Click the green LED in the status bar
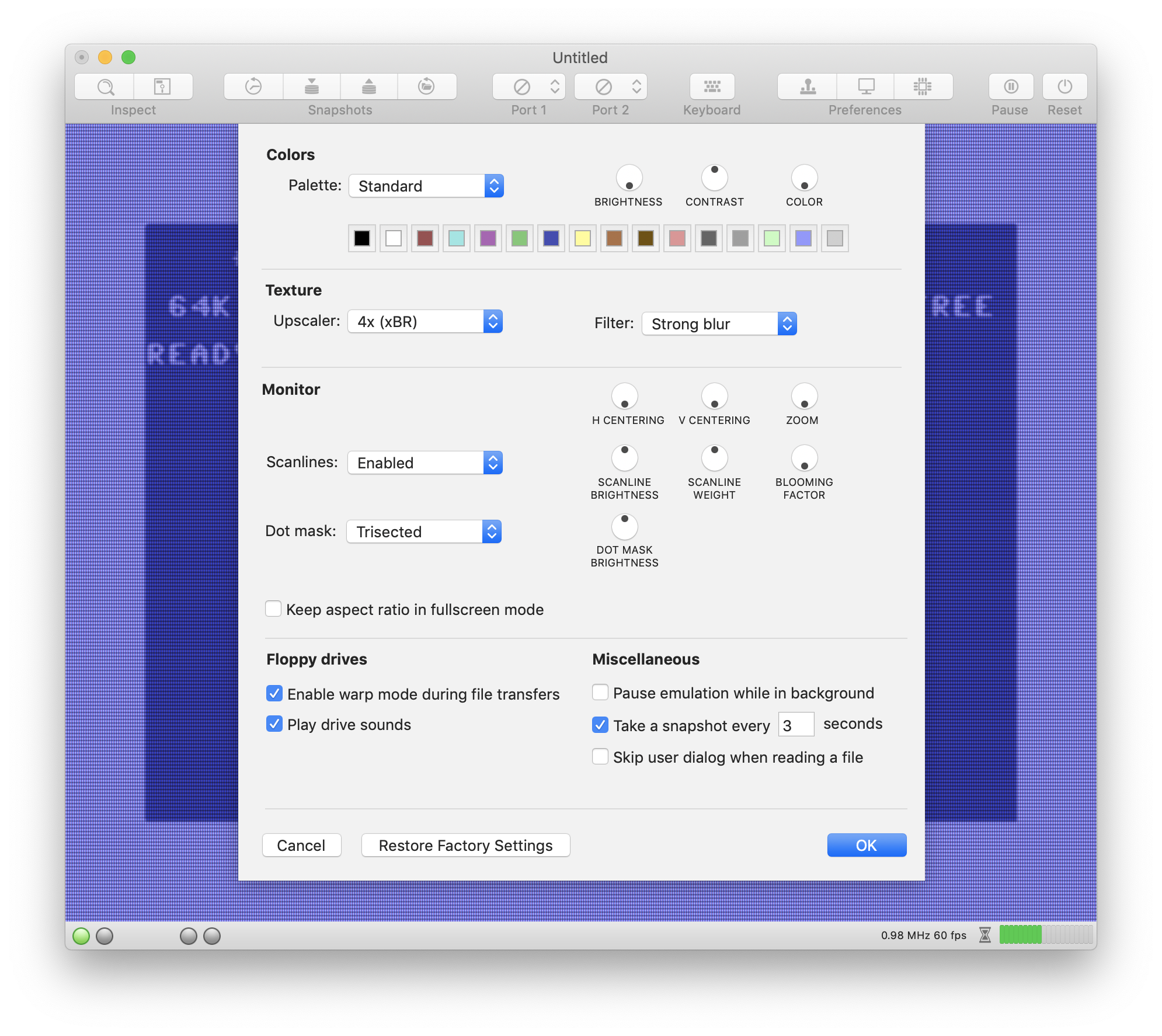The image size is (1162, 1036). (81, 936)
